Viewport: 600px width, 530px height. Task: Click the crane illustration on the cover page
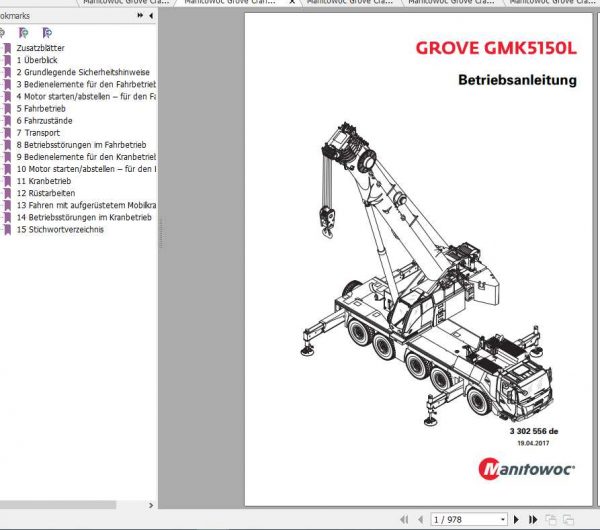(x=426, y=274)
